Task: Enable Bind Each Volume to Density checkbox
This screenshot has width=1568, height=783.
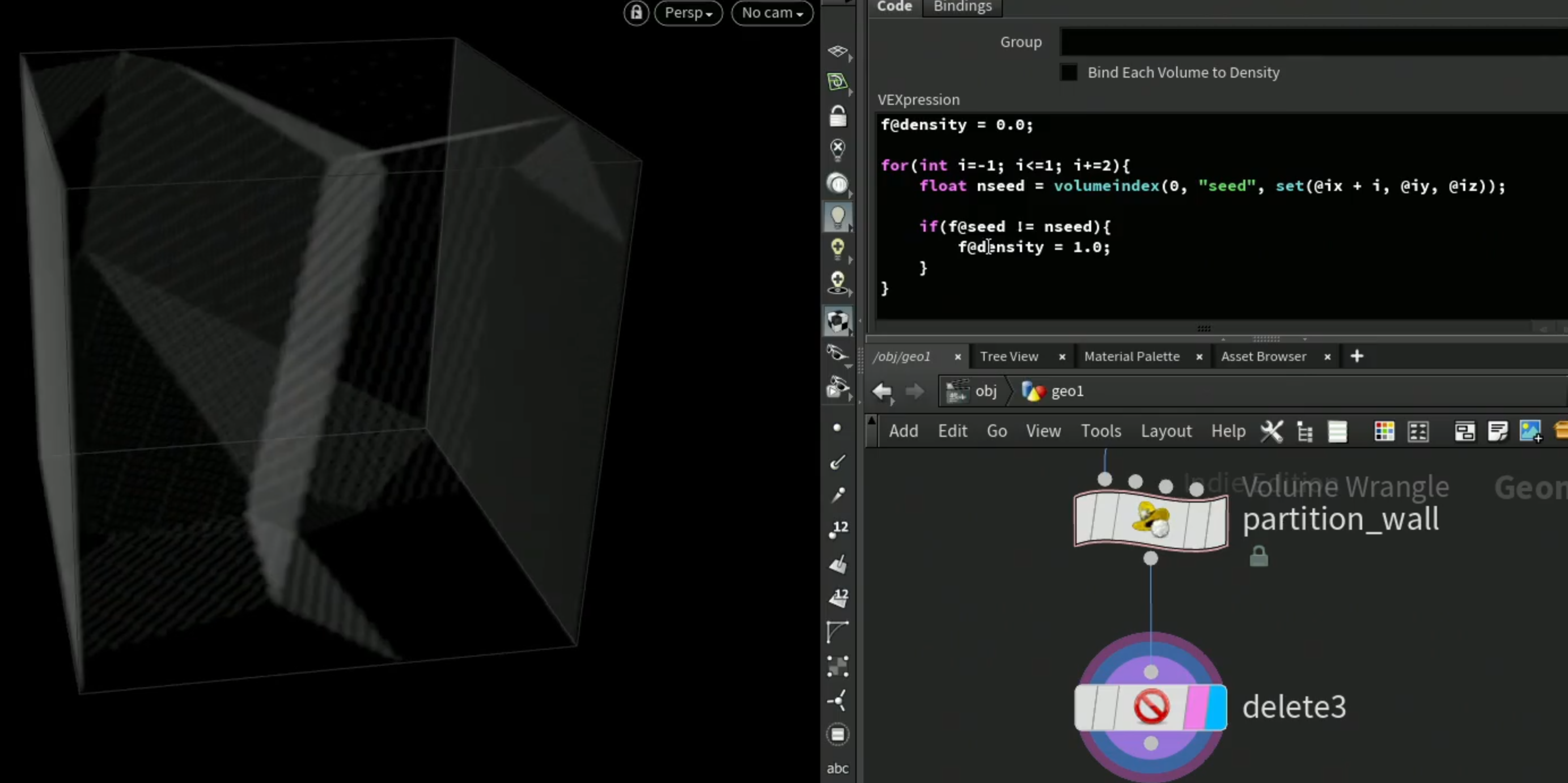Action: [x=1069, y=73]
